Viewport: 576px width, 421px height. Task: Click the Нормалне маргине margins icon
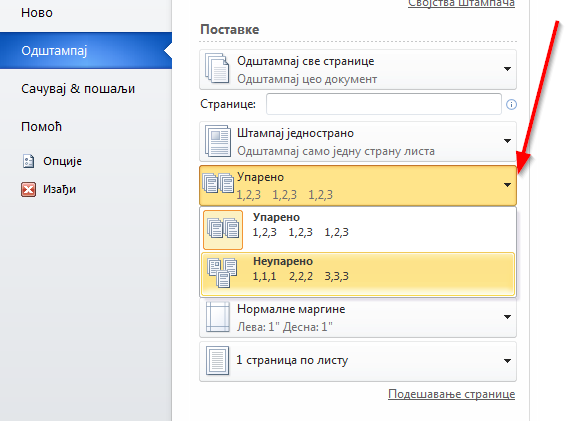click(217, 317)
